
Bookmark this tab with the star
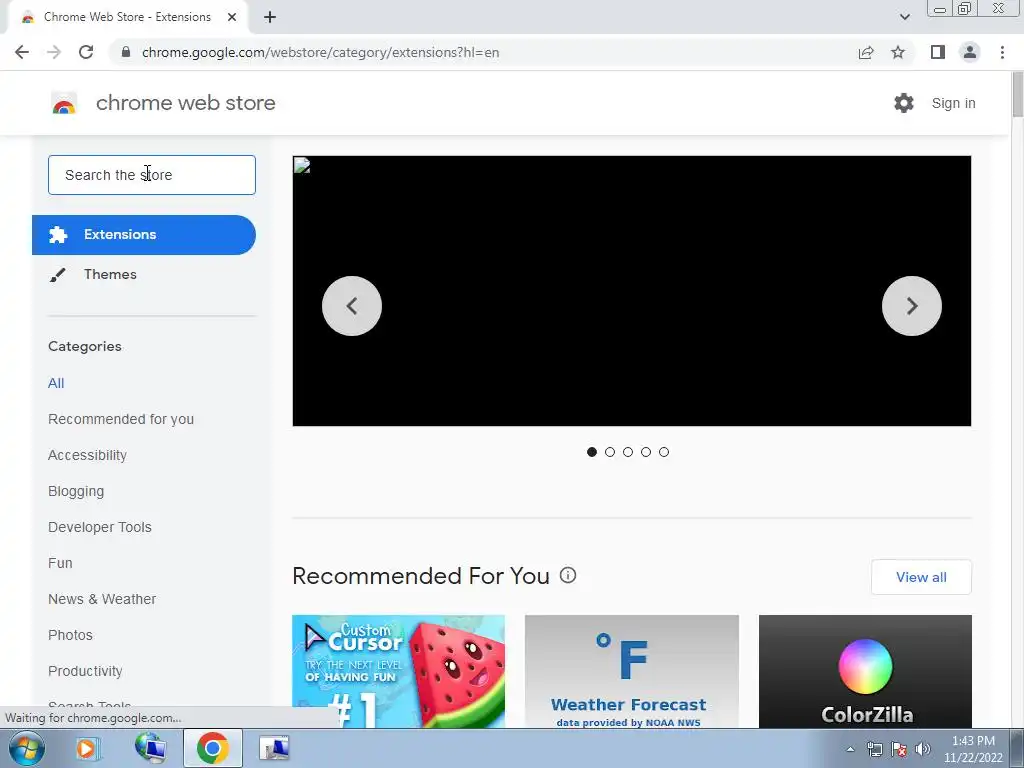point(898,52)
